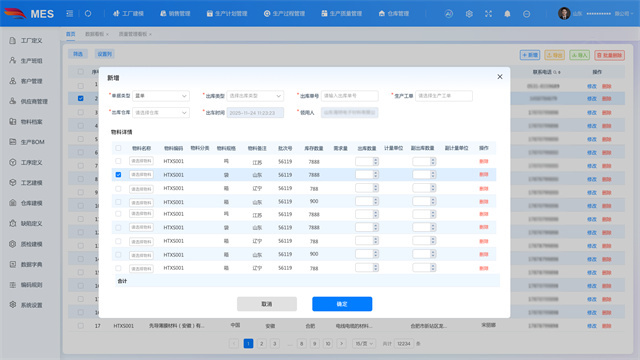640x360 pixels.
Task: Click the MES logo
Action: (29, 13)
